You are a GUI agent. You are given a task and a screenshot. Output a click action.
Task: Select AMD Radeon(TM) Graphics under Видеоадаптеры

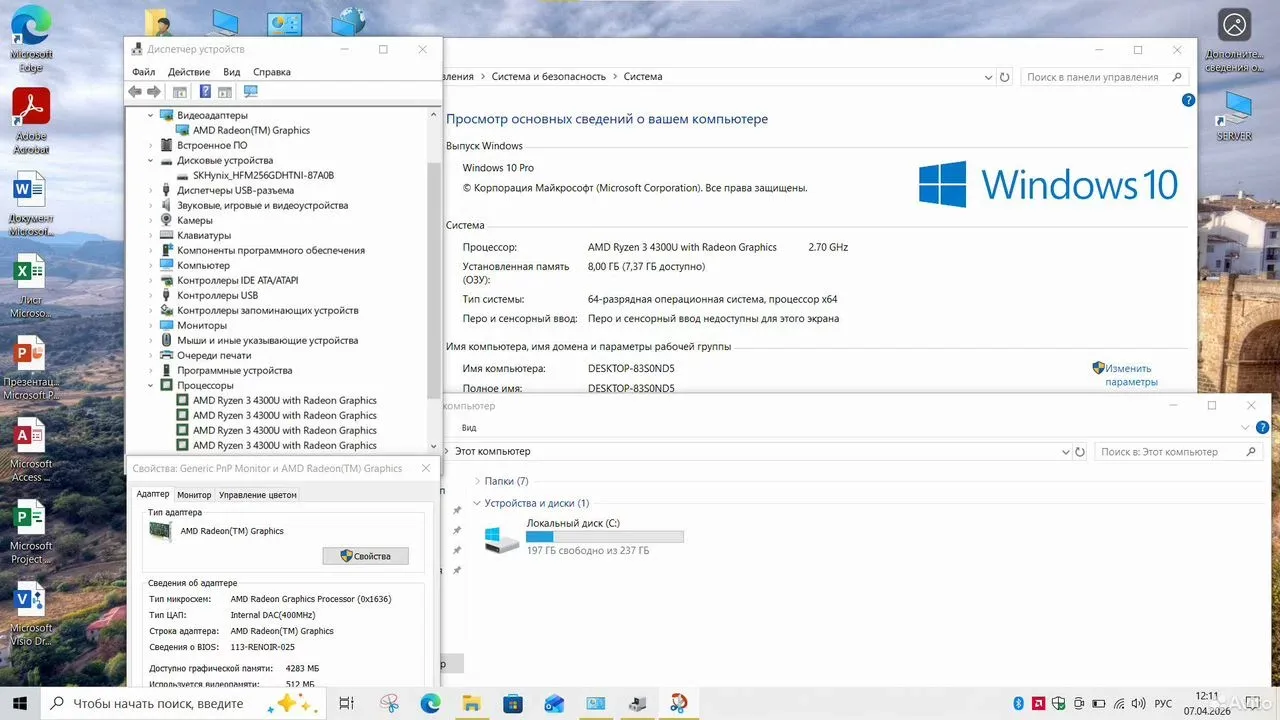251,130
